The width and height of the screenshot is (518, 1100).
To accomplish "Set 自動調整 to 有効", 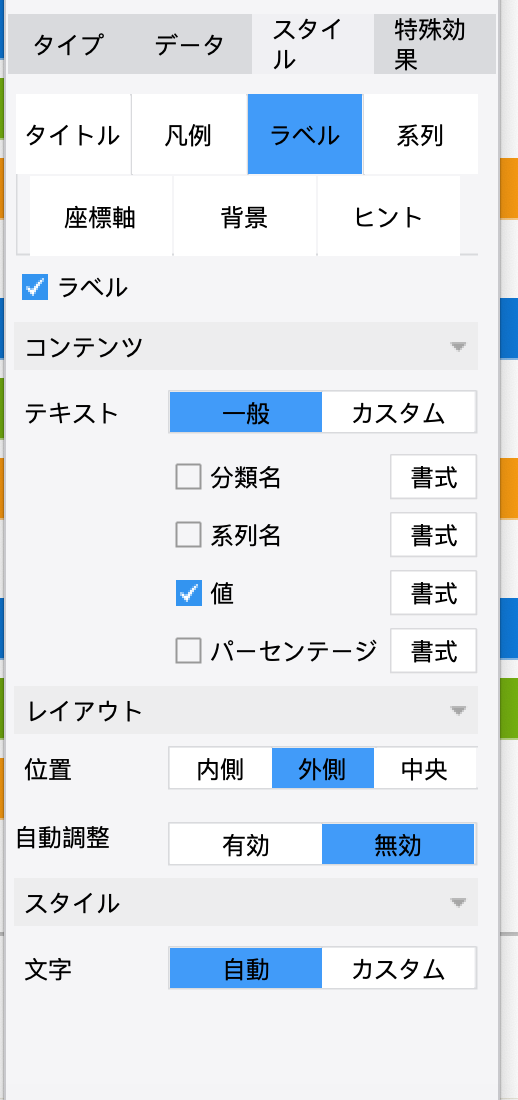I will pos(246,844).
